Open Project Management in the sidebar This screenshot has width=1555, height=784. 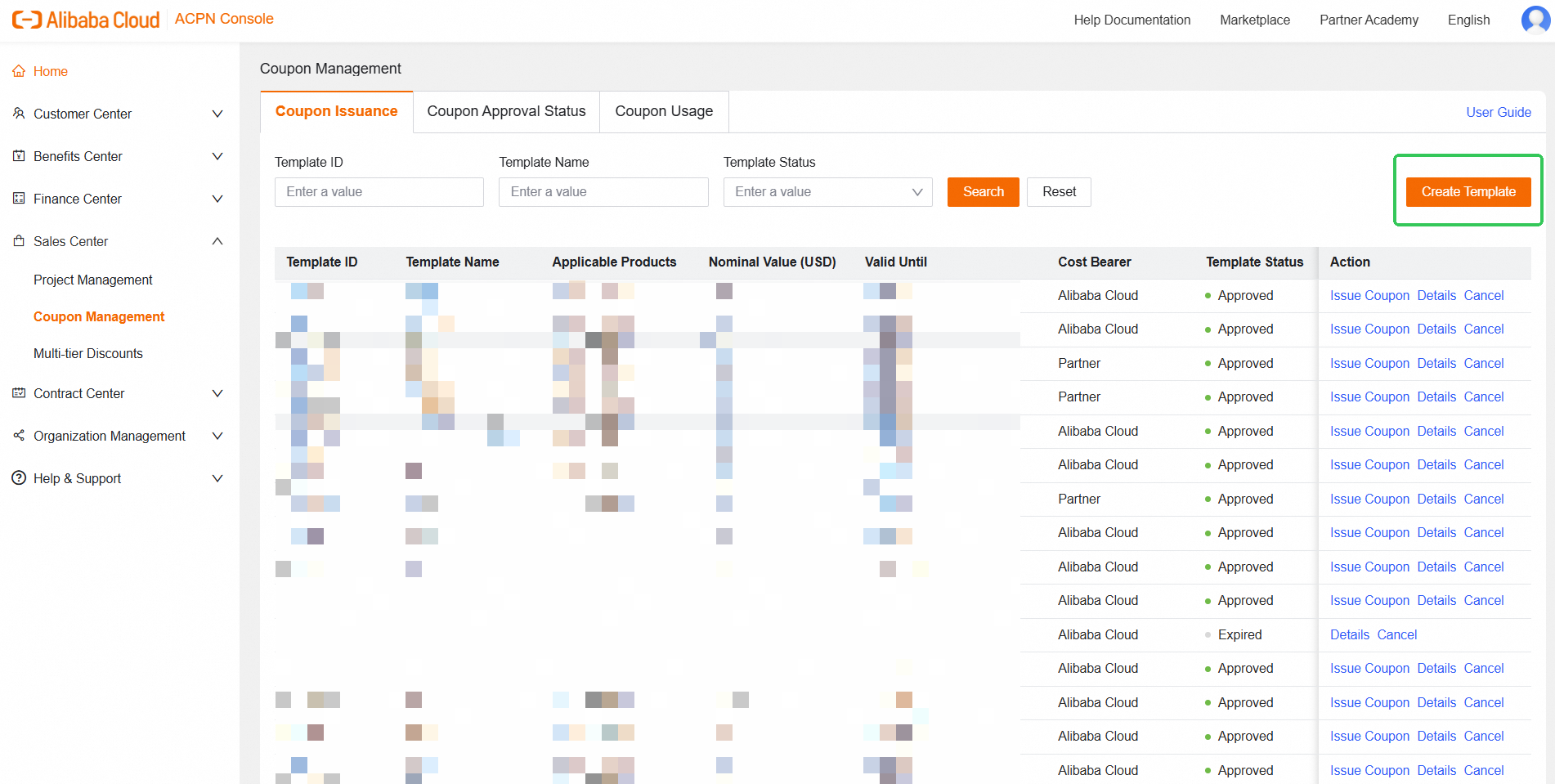pyautogui.click(x=93, y=280)
